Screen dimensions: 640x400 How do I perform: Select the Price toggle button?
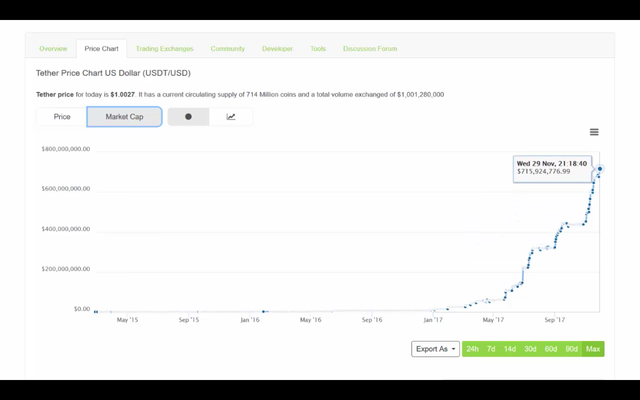(x=62, y=117)
